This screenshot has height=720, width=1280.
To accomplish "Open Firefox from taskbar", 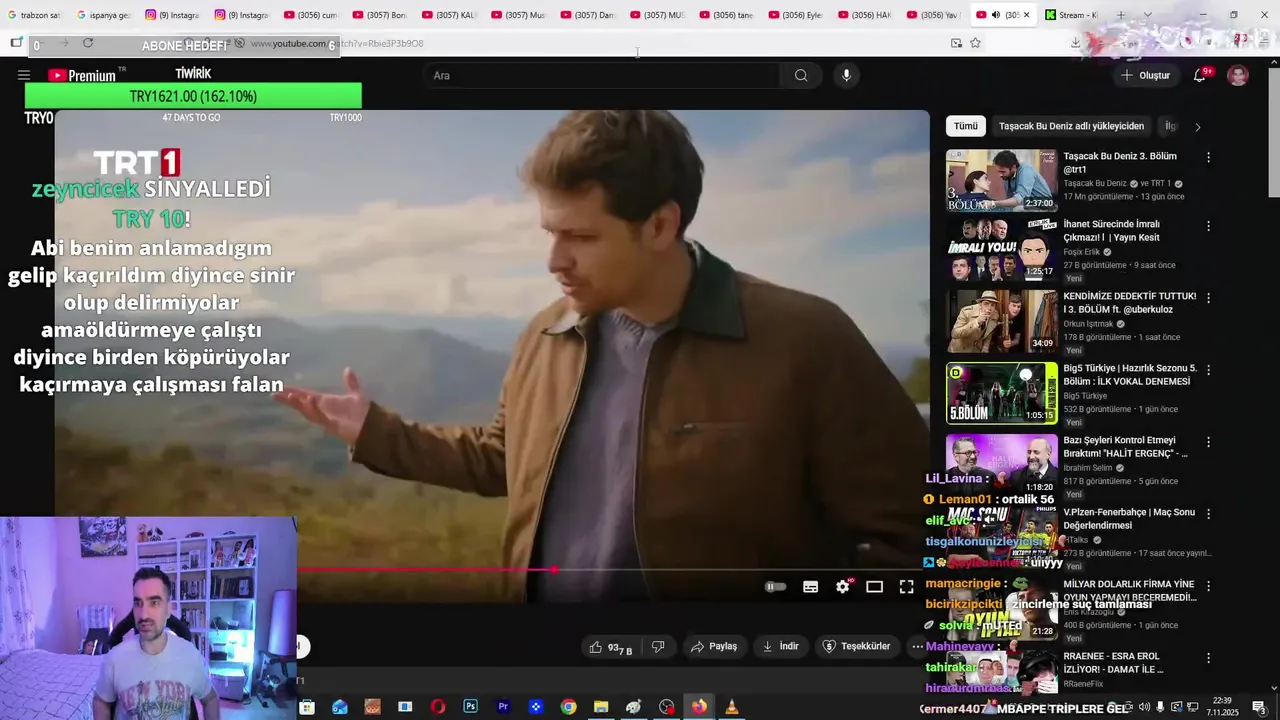I will click(699, 707).
